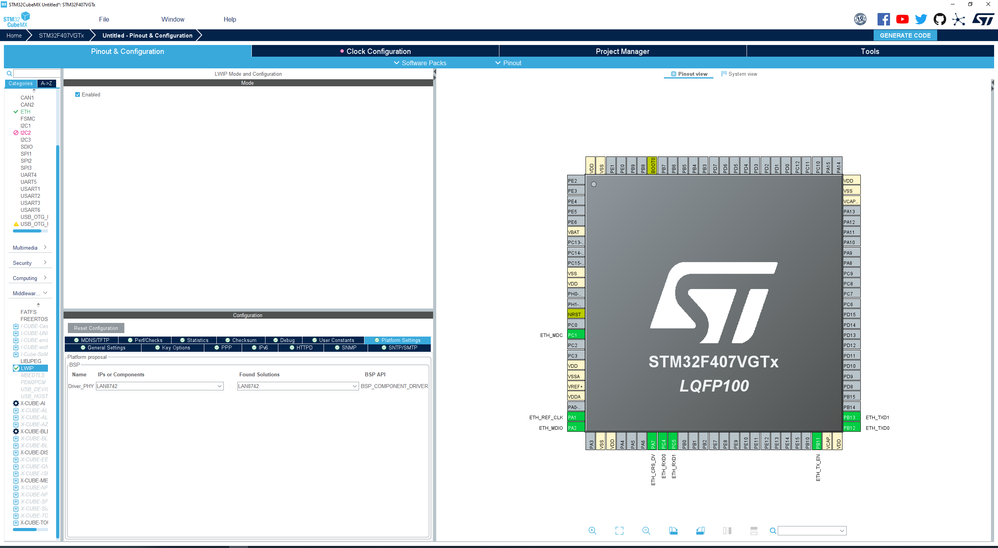This screenshot has width=998, height=548.
Task: Click the categories search input field
Action: [x=36, y=74]
